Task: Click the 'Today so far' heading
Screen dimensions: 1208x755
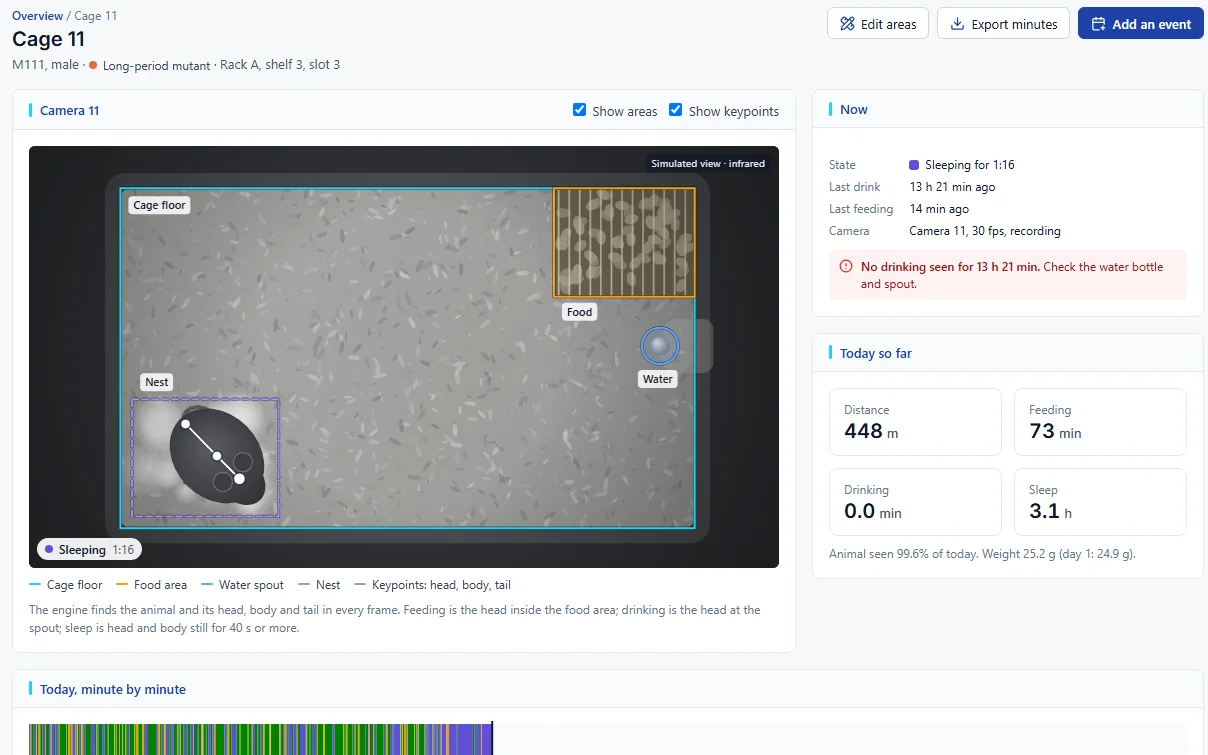Action: (x=876, y=353)
